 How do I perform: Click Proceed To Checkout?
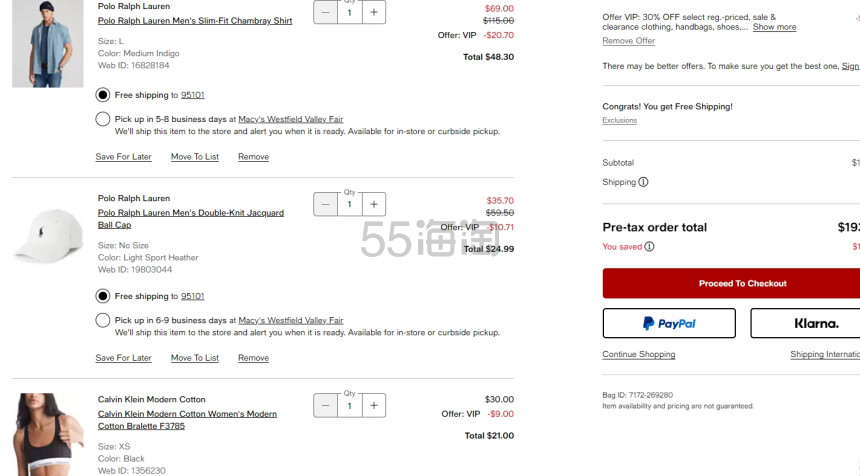point(731,283)
